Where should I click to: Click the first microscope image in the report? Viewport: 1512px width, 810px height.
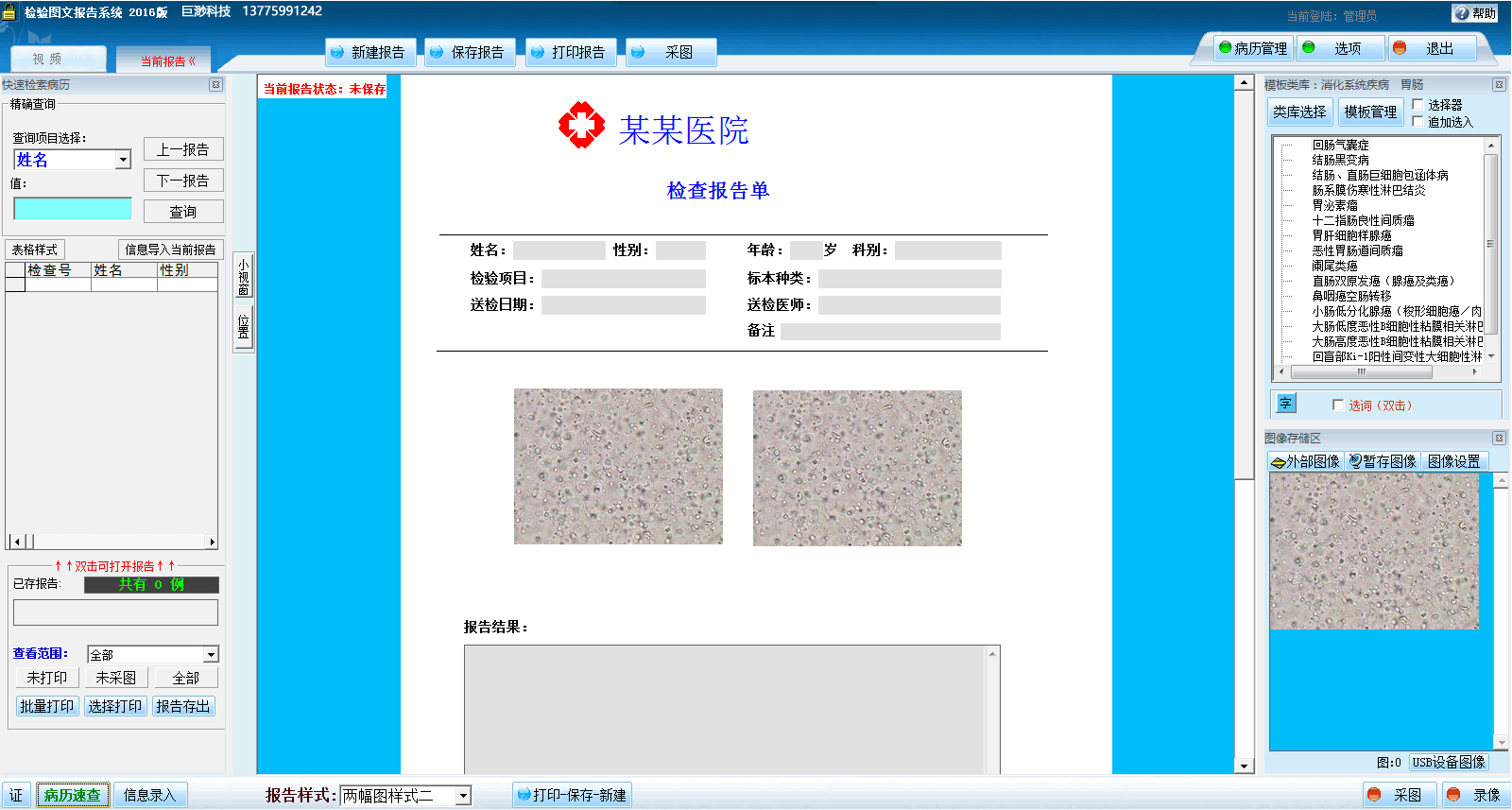618,467
